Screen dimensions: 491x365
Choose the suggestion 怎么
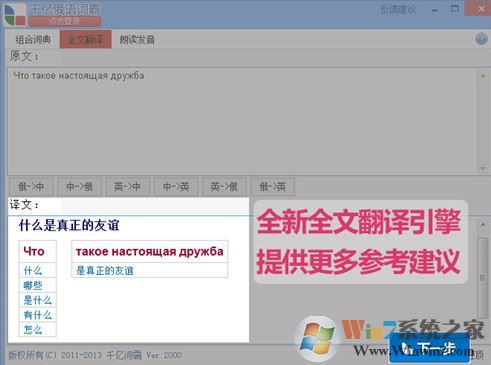[37, 329]
